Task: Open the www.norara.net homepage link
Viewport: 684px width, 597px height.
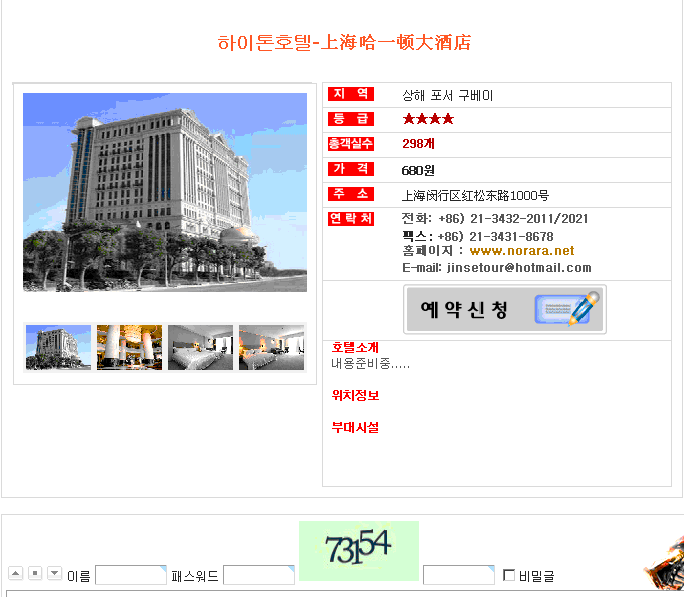Action: coord(521,251)
